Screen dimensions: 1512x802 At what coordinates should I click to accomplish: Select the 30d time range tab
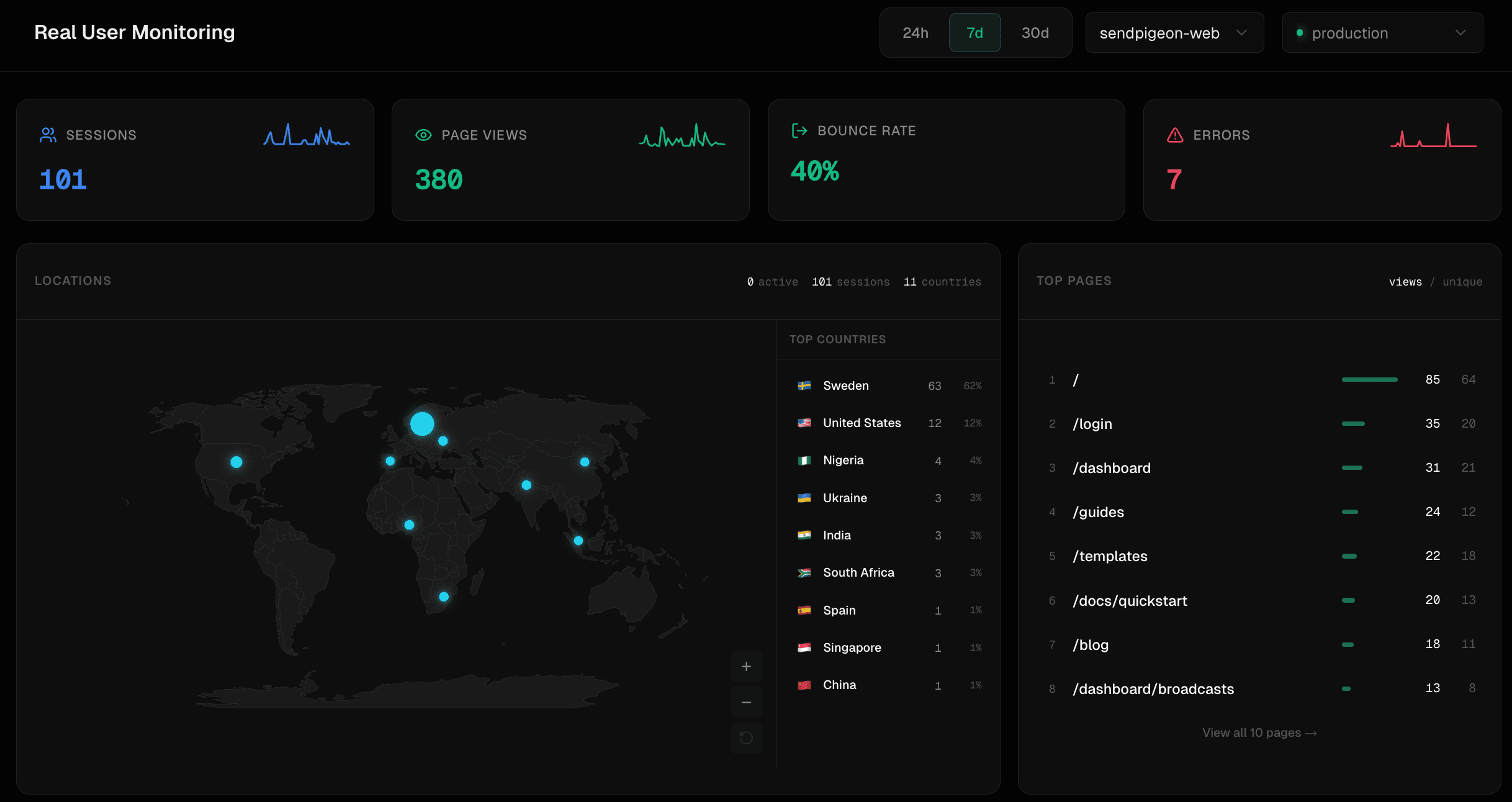coord(1035,32)
